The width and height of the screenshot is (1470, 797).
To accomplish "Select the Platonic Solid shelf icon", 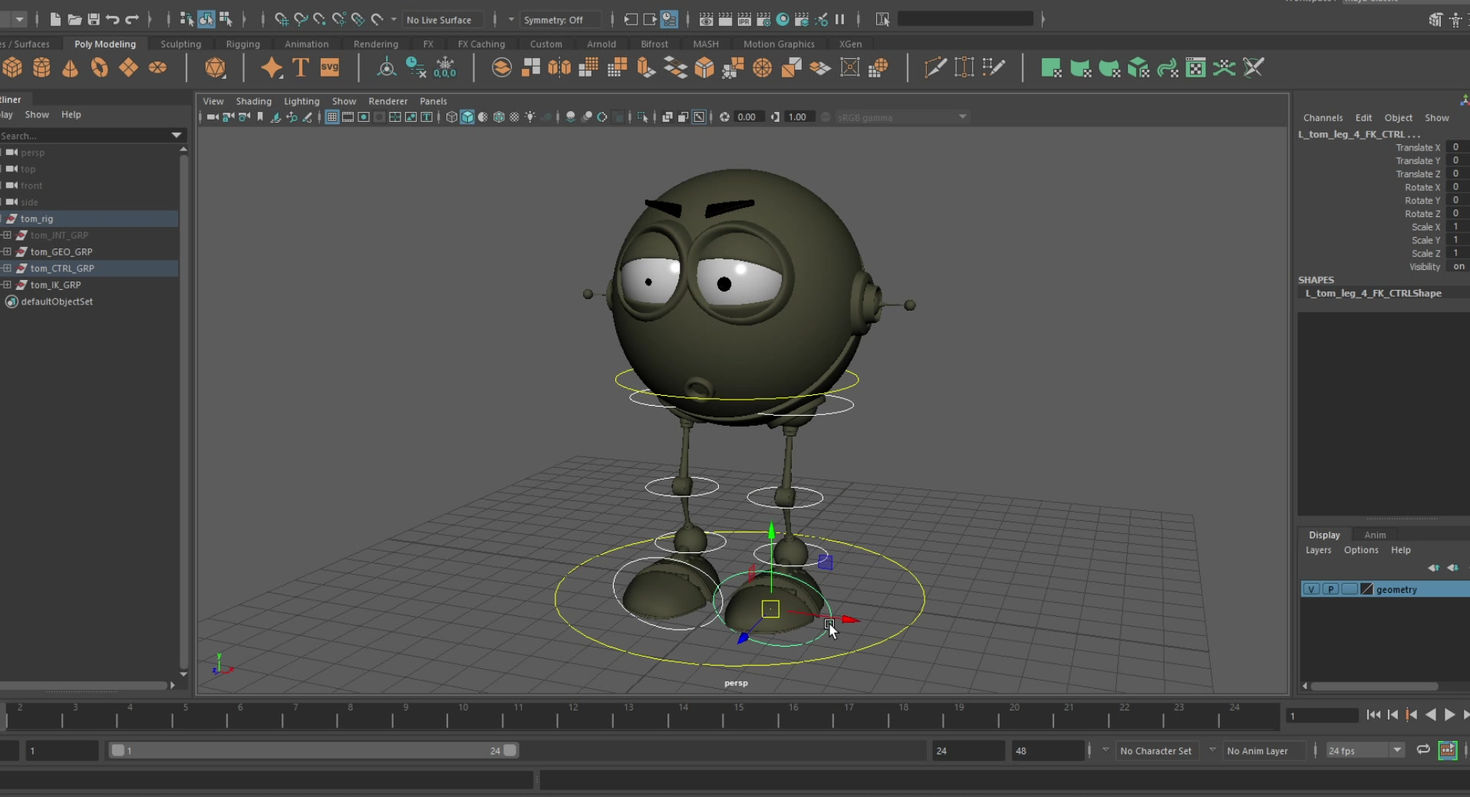I will click(x=214, y=67).
